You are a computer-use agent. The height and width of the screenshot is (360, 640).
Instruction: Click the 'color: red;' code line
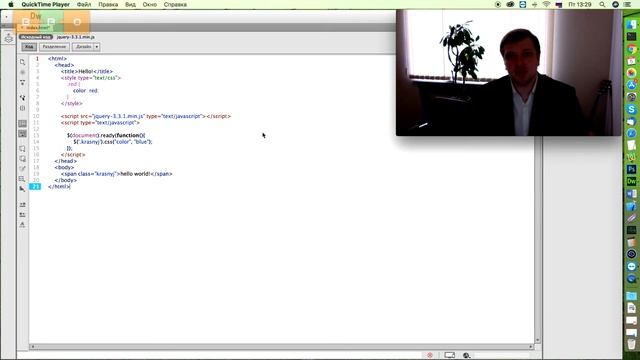(86, 91)
